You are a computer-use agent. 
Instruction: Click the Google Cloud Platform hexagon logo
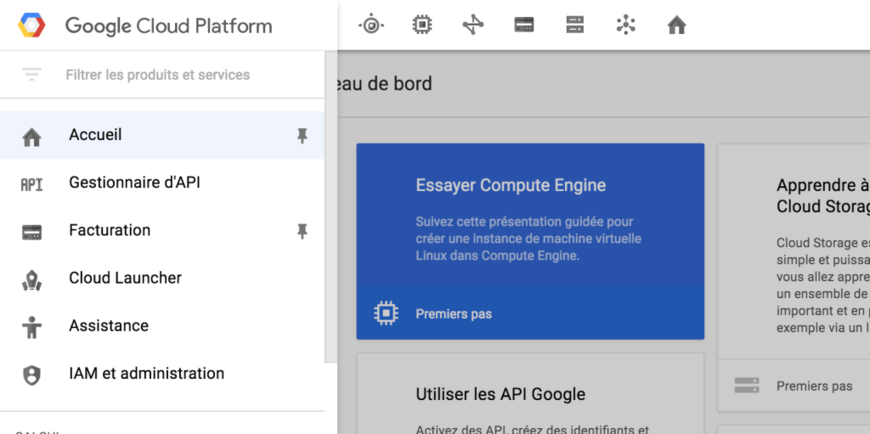click(x=32, y=26)
